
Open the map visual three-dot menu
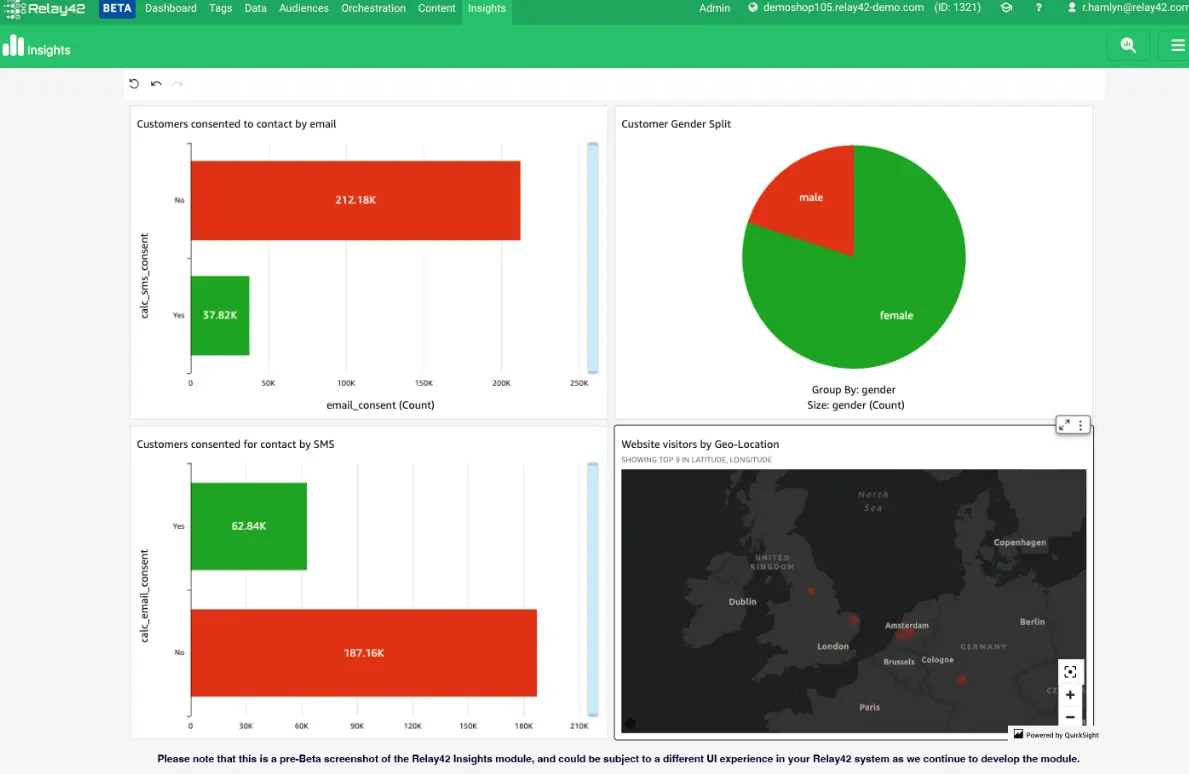click(1081, 425)
